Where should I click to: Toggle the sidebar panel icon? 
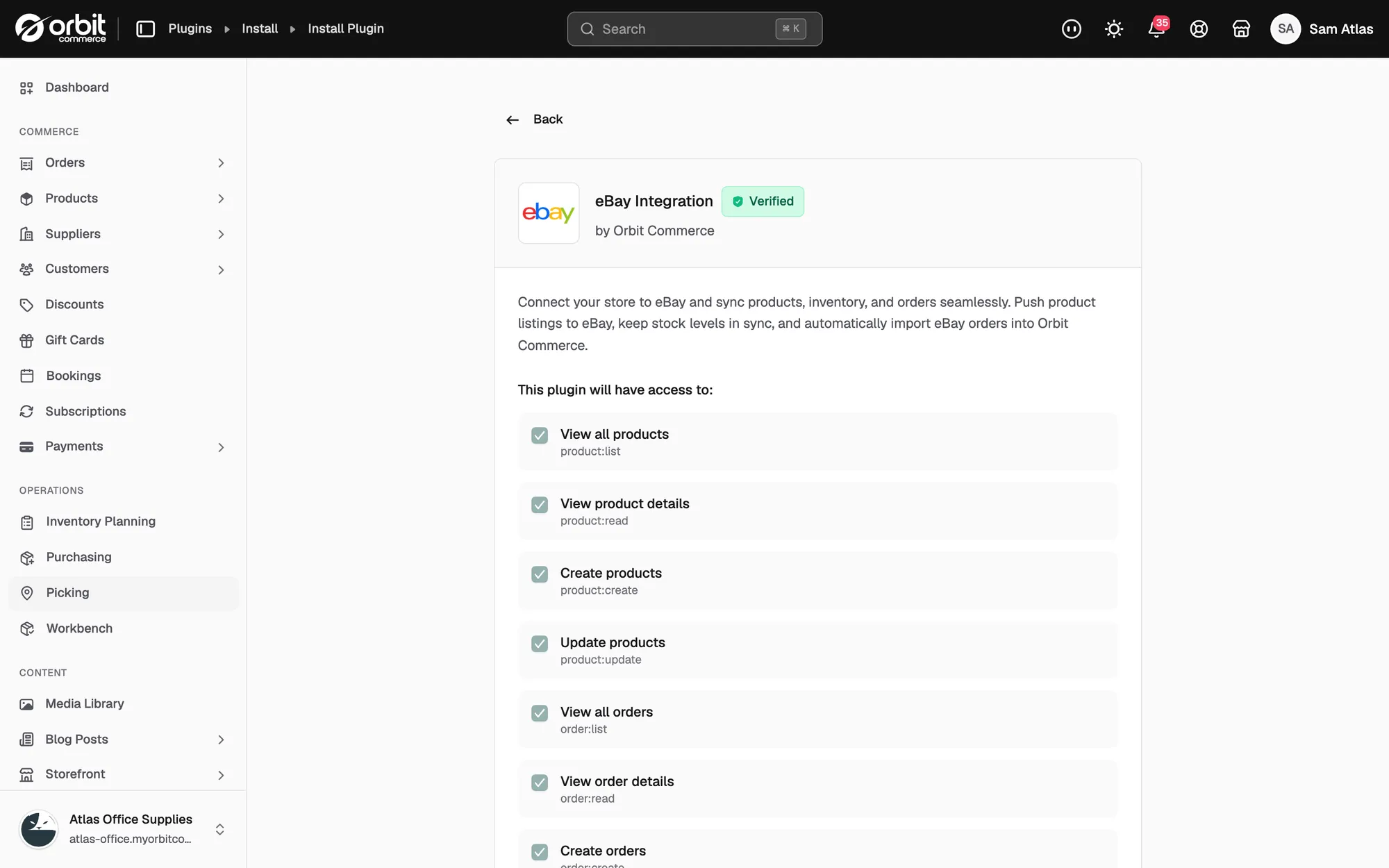point(145,28)
